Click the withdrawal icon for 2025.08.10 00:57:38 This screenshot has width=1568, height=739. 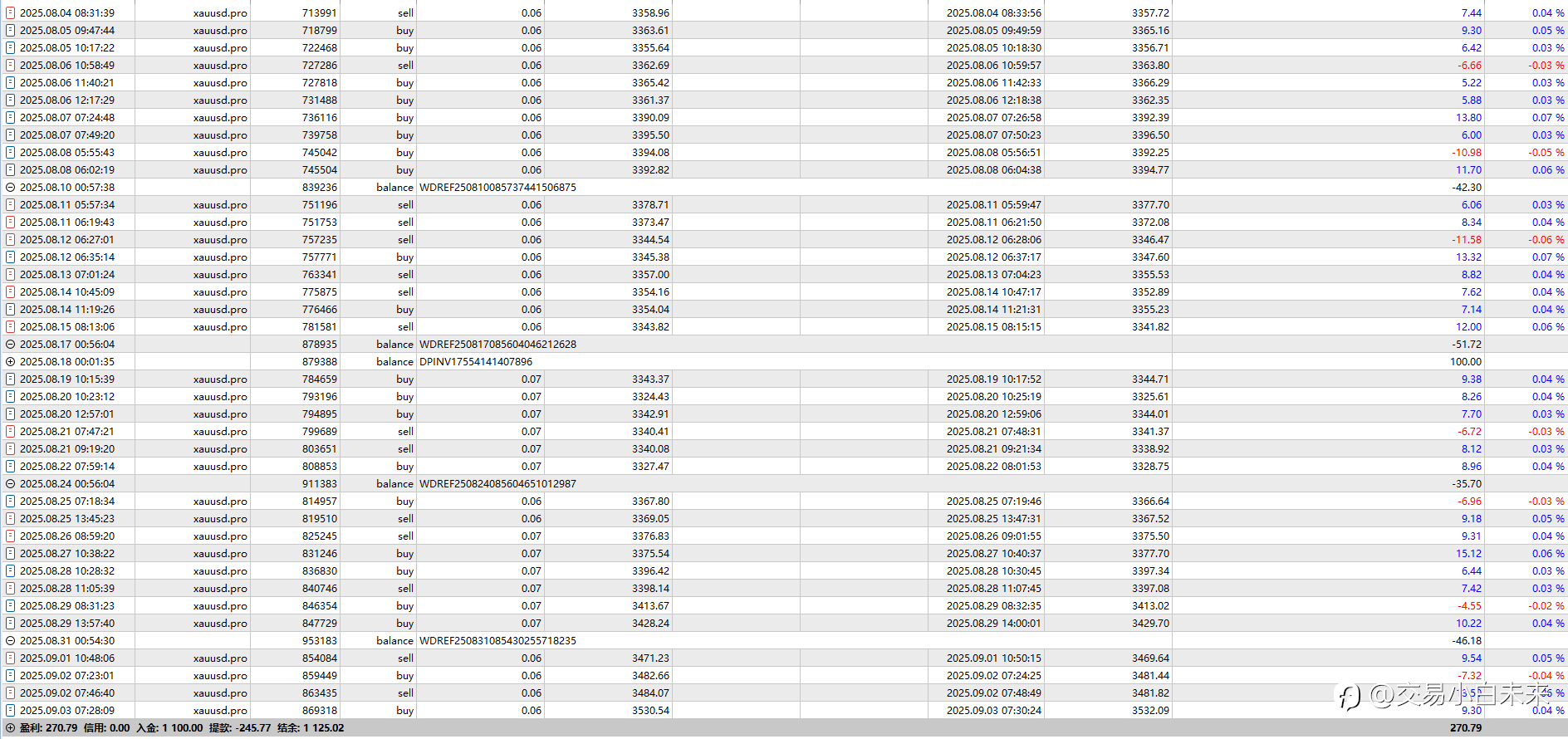11,187
